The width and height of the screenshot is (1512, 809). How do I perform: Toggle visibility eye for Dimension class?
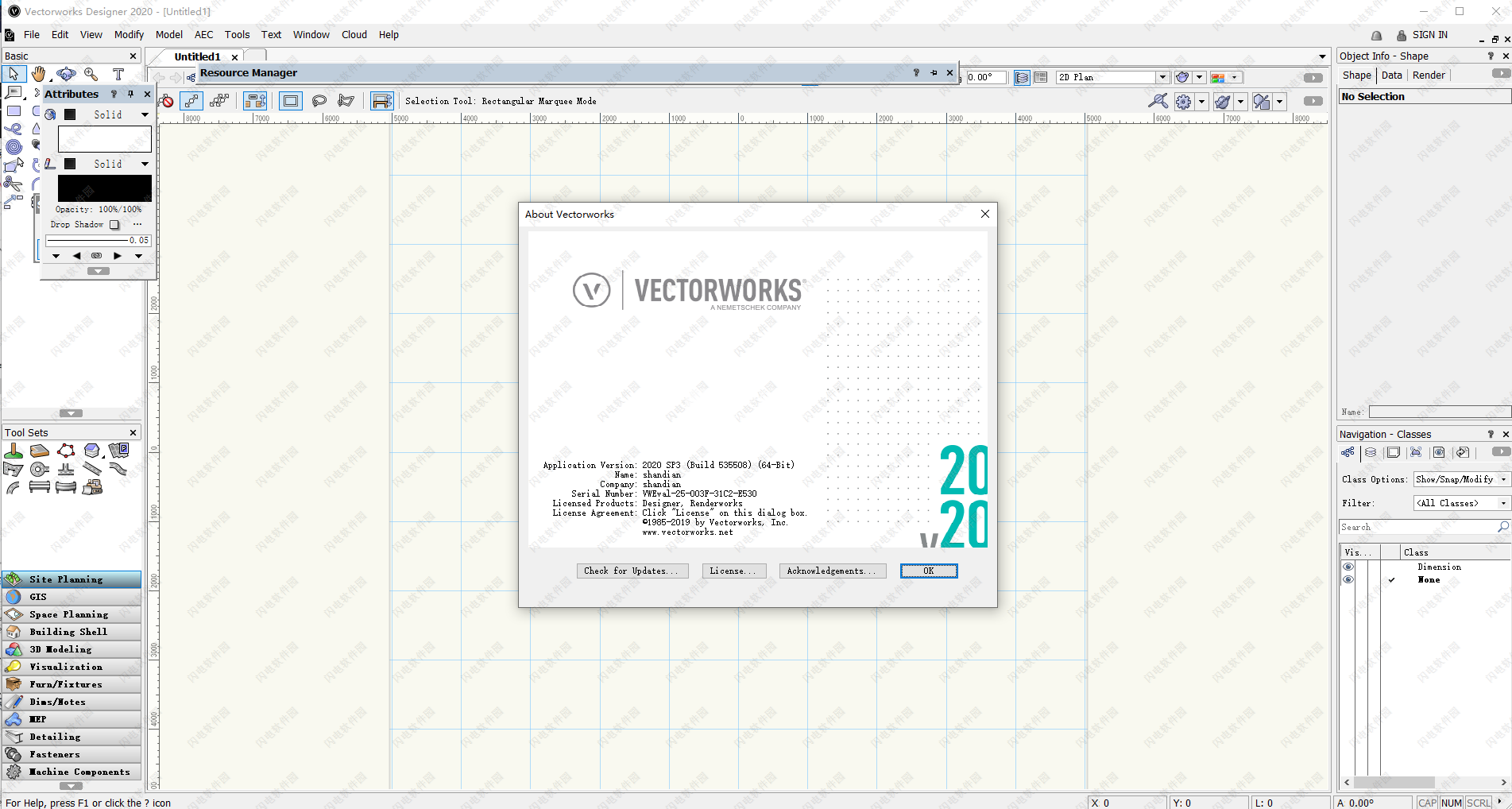point(1348,567)
